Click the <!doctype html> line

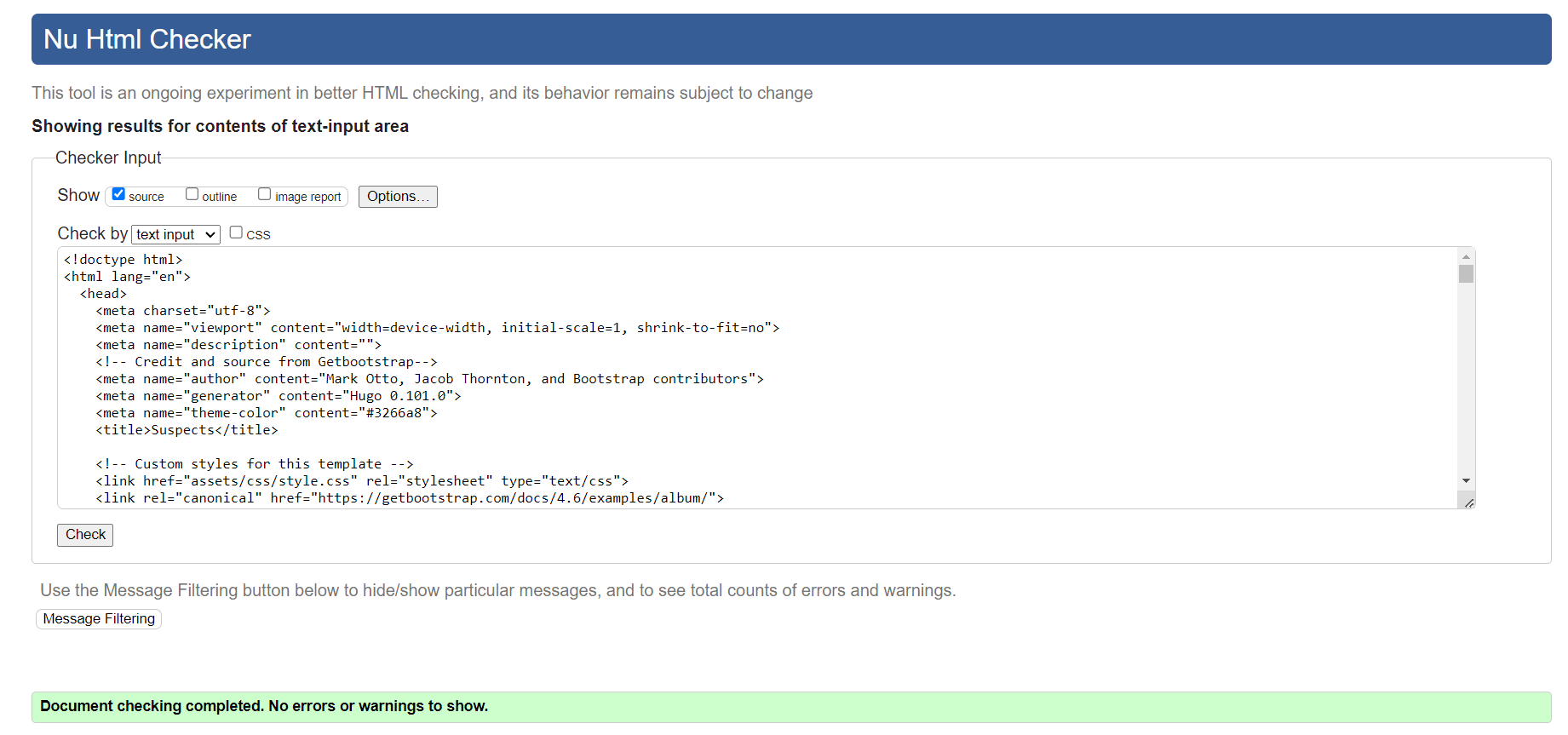coord(123,260)
